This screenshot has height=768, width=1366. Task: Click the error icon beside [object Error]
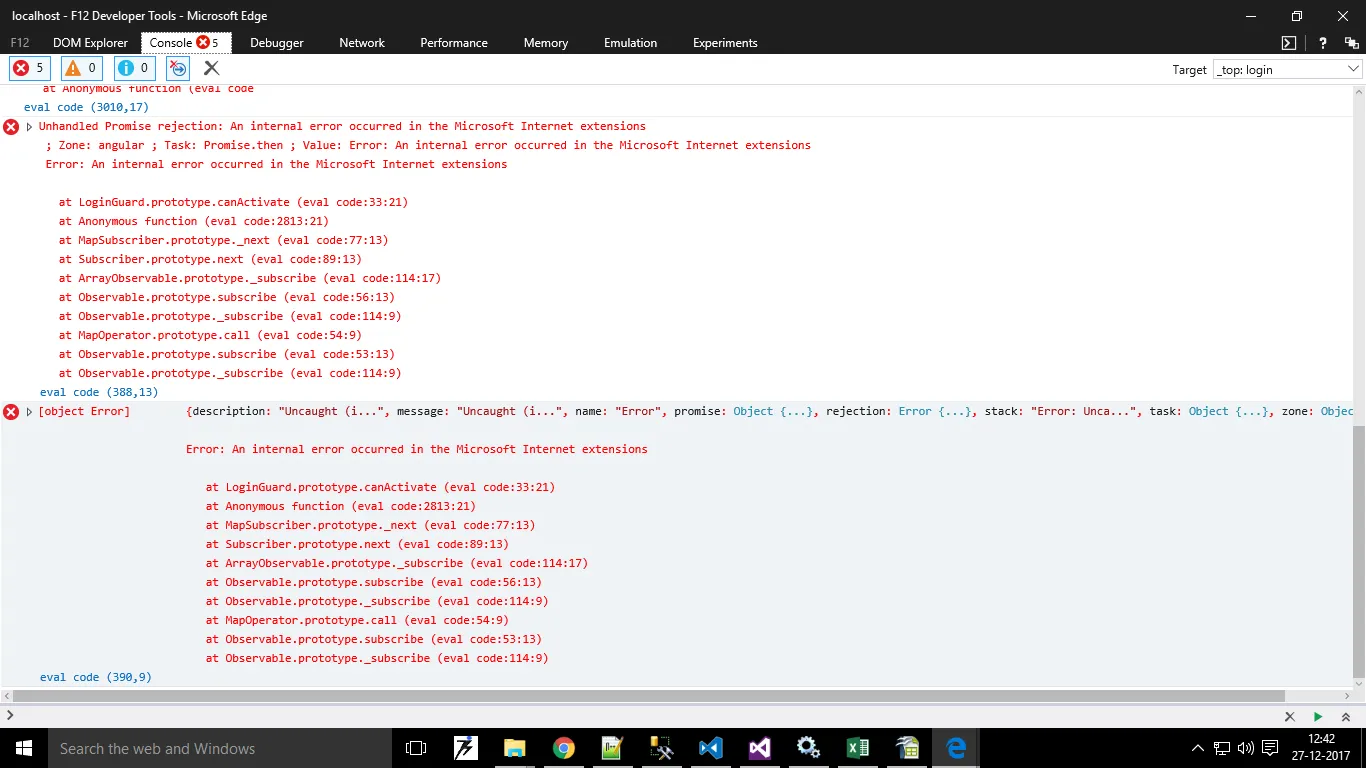11,412
